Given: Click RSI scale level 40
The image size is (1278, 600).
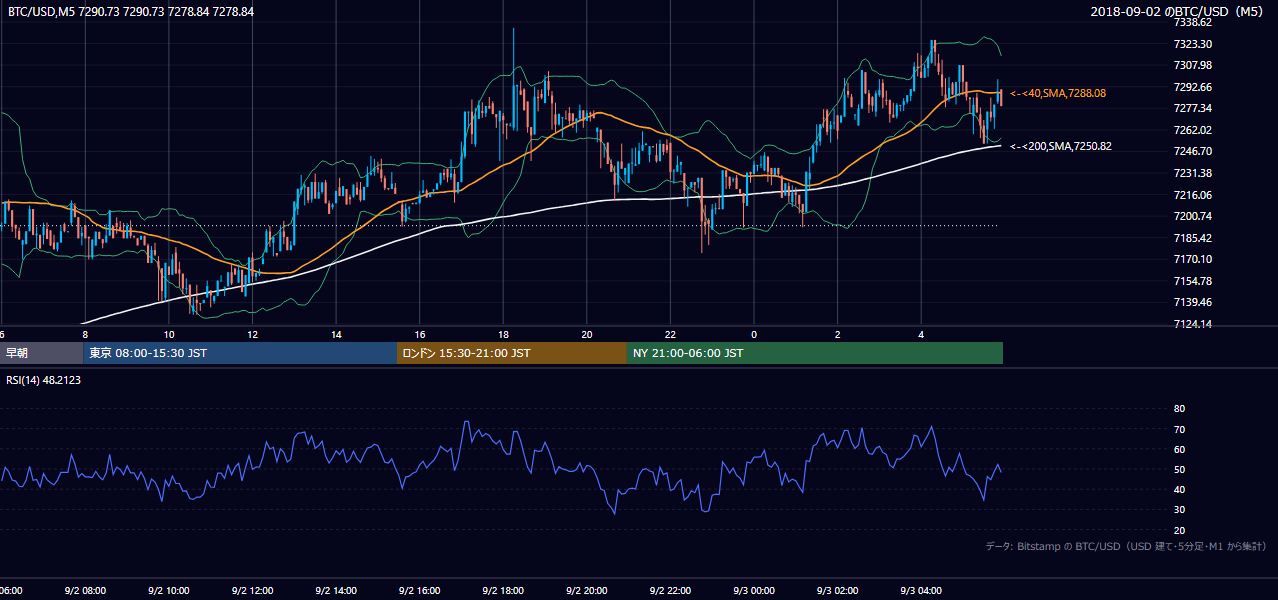Looking at the screenshot, I should coord(1179,489).
